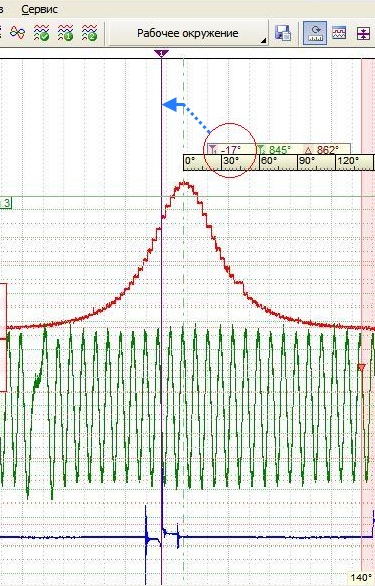375x586 pixels.
Task: Click the red waveform panel icon
Action: click(339, 33)
